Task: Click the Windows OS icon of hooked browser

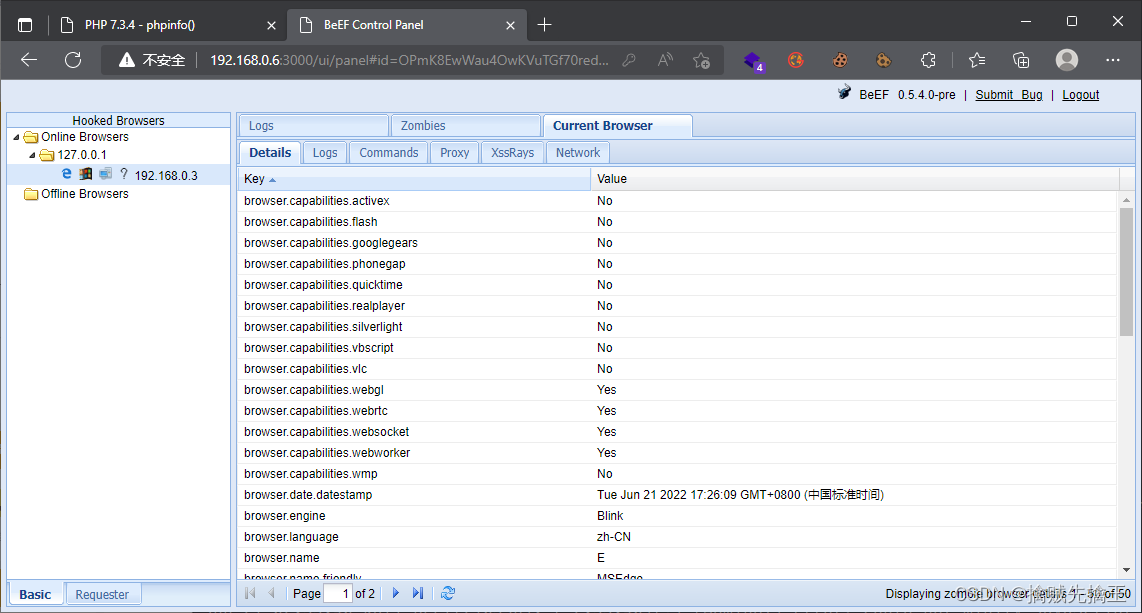Action: tap(86, 174)
